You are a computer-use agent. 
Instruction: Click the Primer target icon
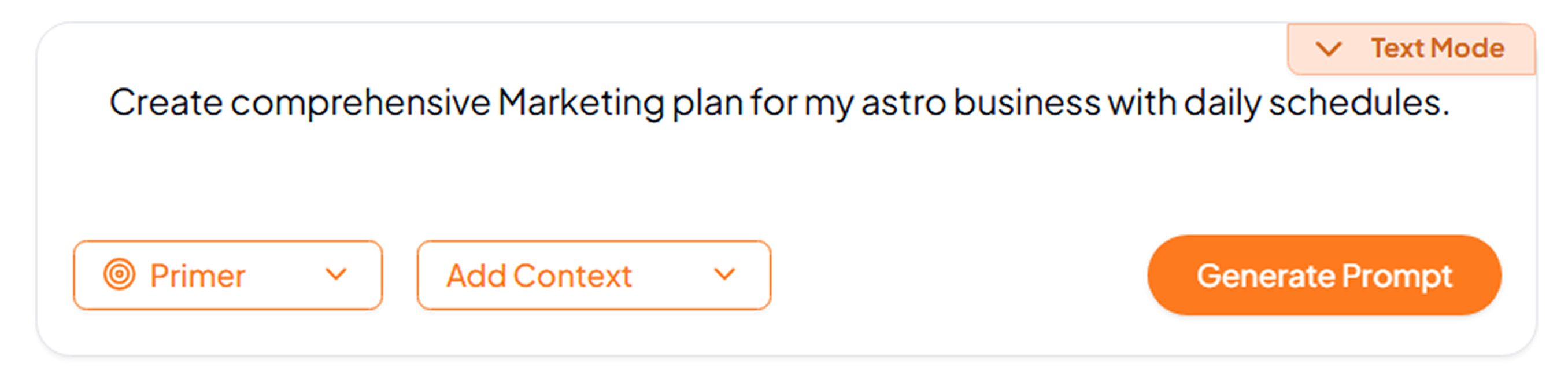(119, 275)
